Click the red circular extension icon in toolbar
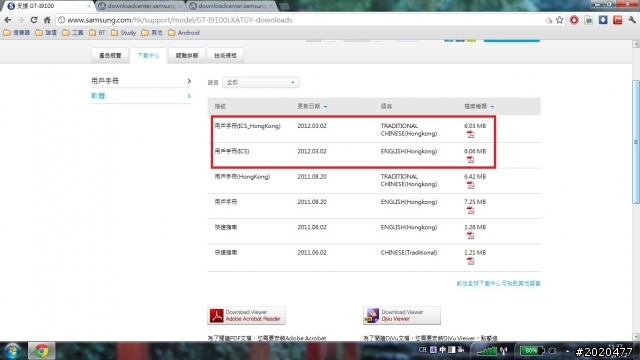Screen dimensions: 640x360 574,20
